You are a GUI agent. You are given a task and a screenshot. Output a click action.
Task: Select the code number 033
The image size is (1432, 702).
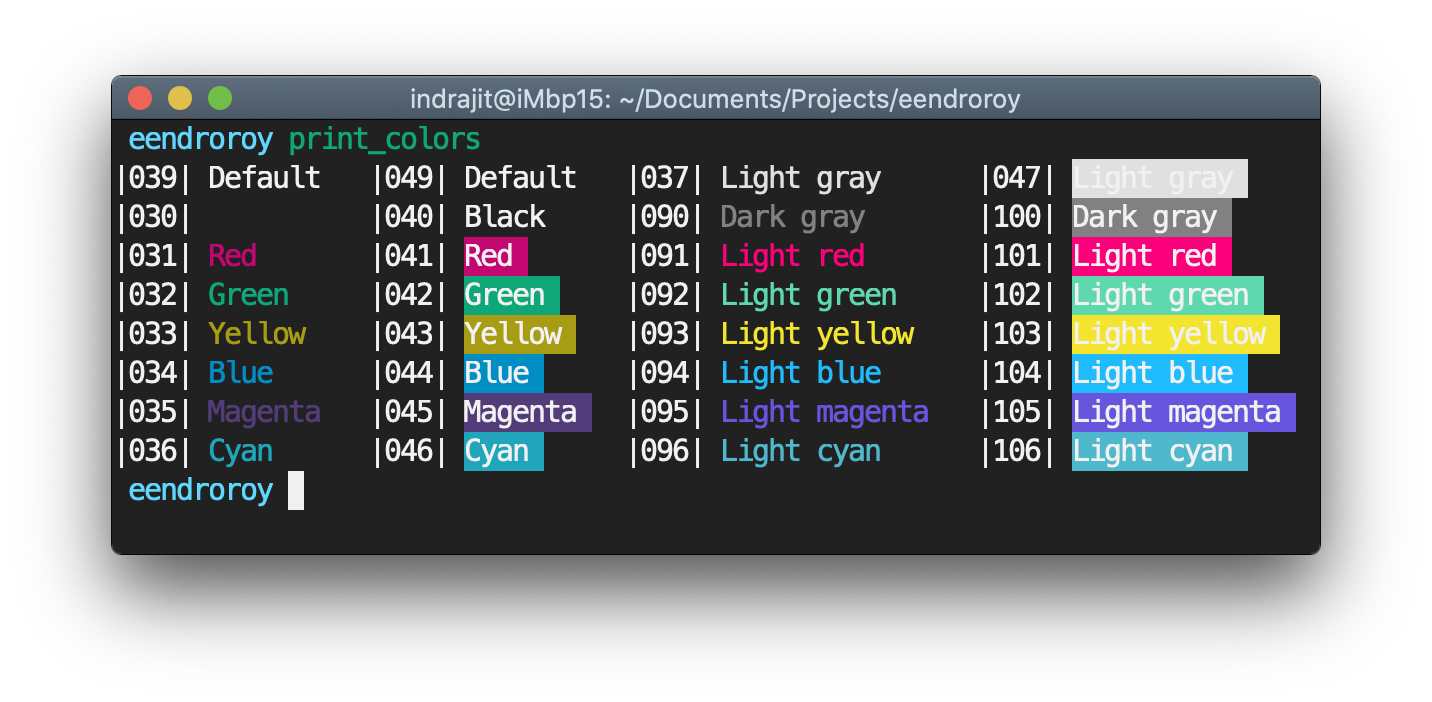[x=152, y=334]
